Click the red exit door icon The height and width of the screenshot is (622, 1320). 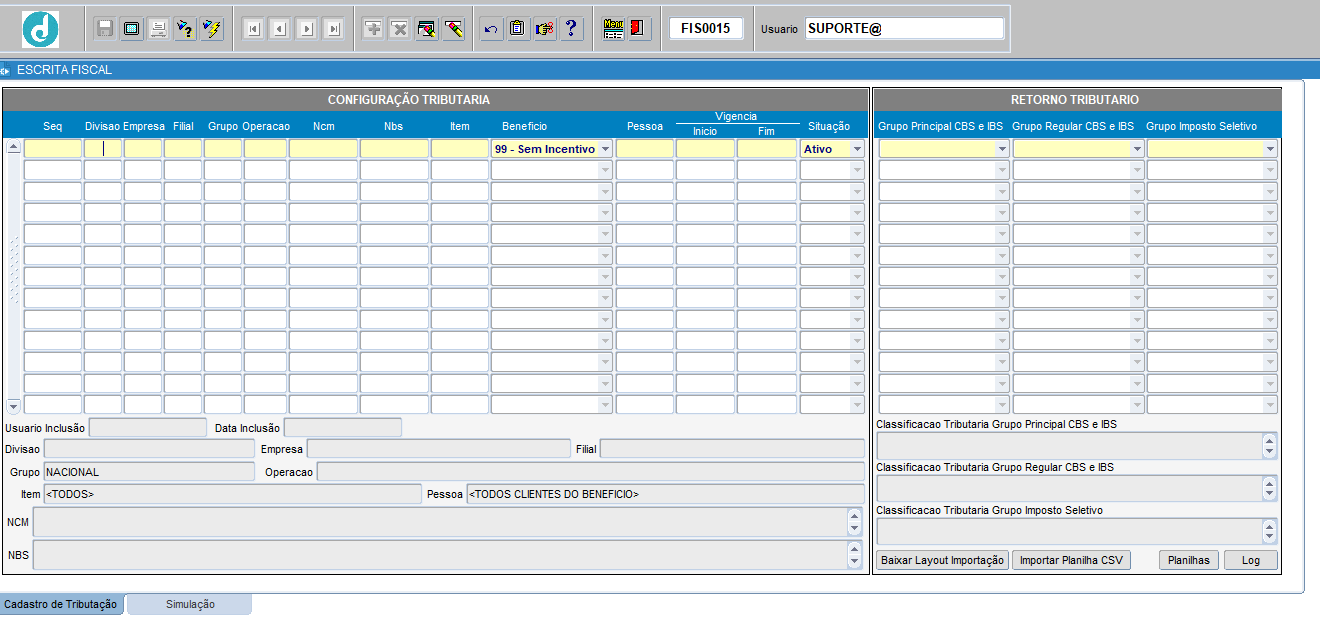639,29
